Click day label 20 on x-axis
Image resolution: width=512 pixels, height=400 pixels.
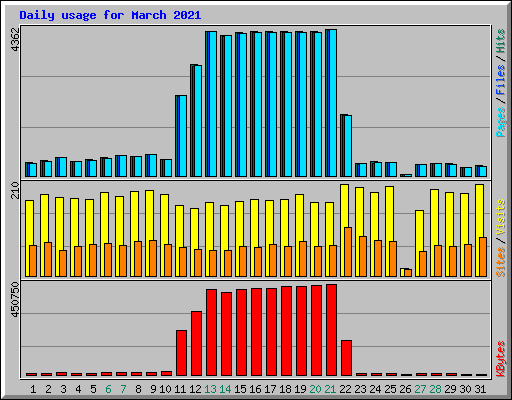click(x=315, y=389)
